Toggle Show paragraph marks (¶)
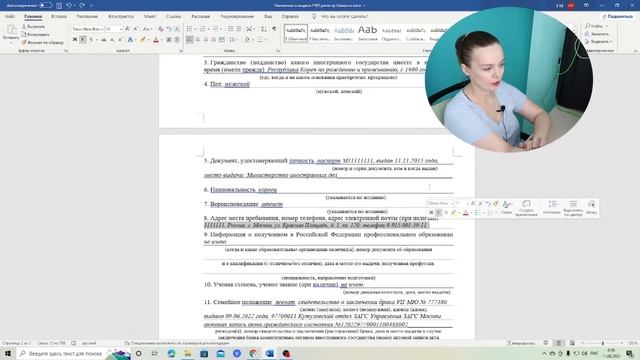 point(274,29)
